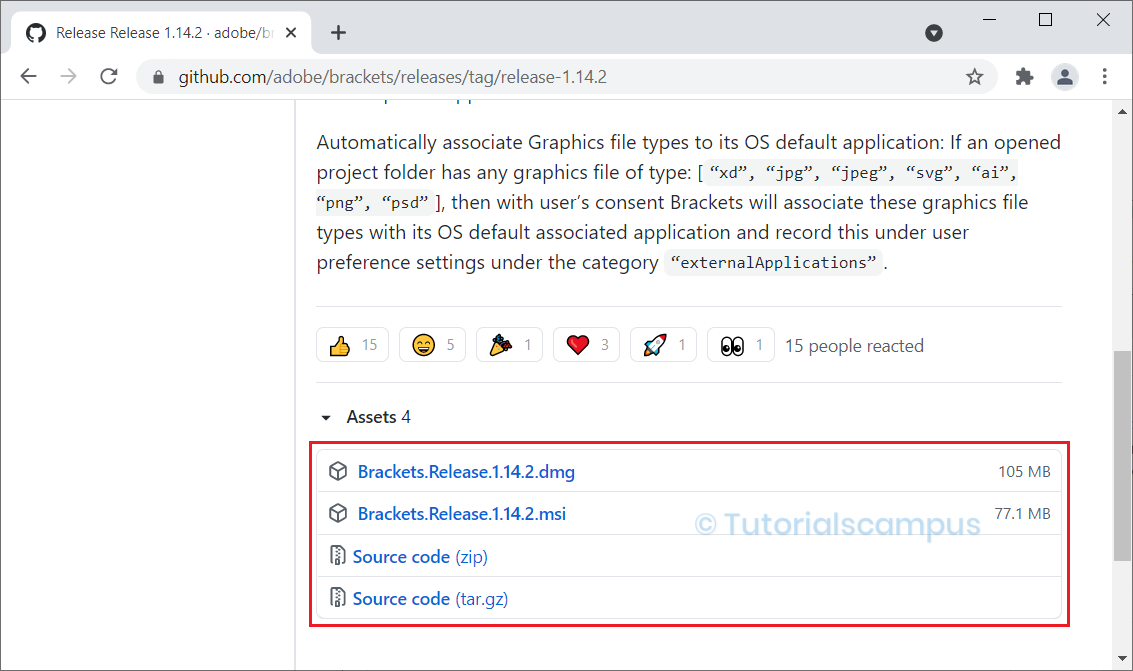Go back to the previous page

click(28, 77)
